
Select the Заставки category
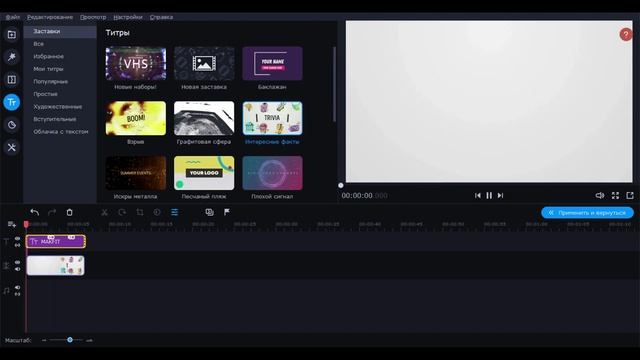coord(60,31)
